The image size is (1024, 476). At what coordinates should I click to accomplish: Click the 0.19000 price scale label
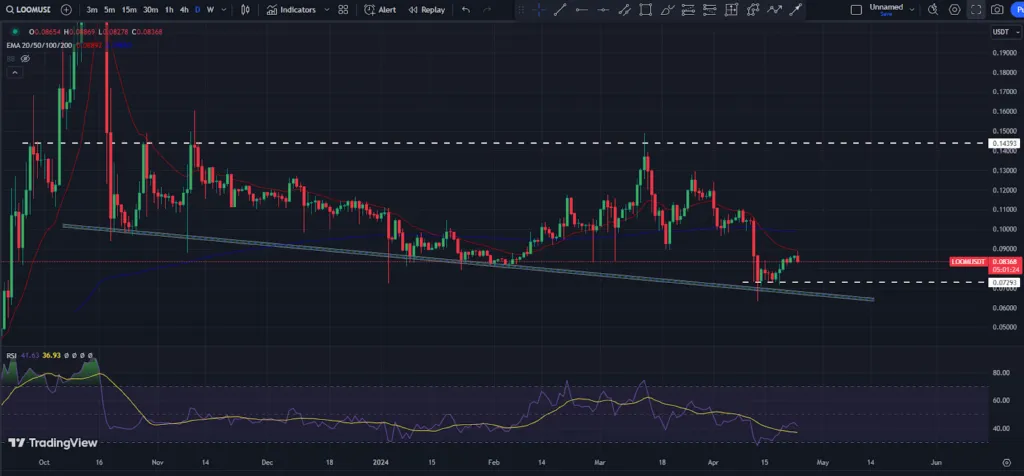pos(1004,53)
